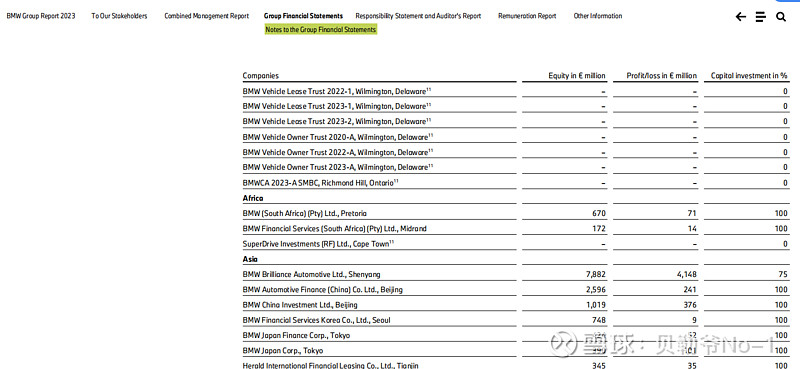
Task: Select BMW Financial Services (South Africa) row
Action: point(515,229)
